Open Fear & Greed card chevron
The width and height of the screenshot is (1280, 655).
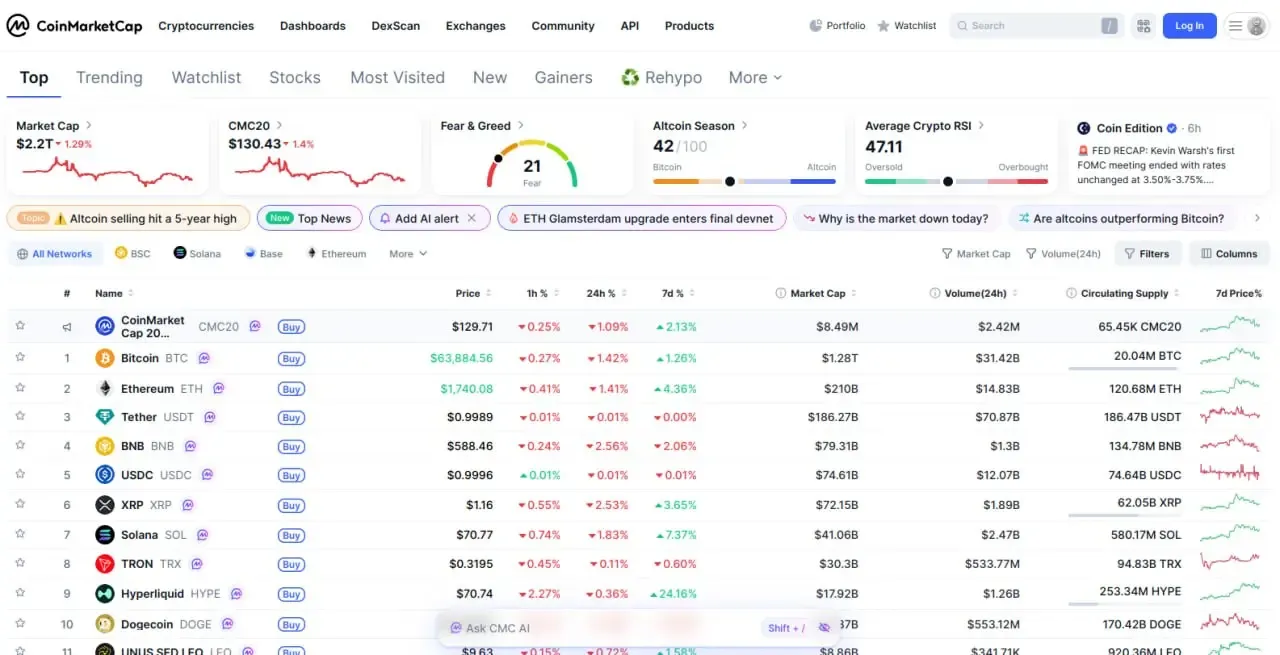click(521, 126)
